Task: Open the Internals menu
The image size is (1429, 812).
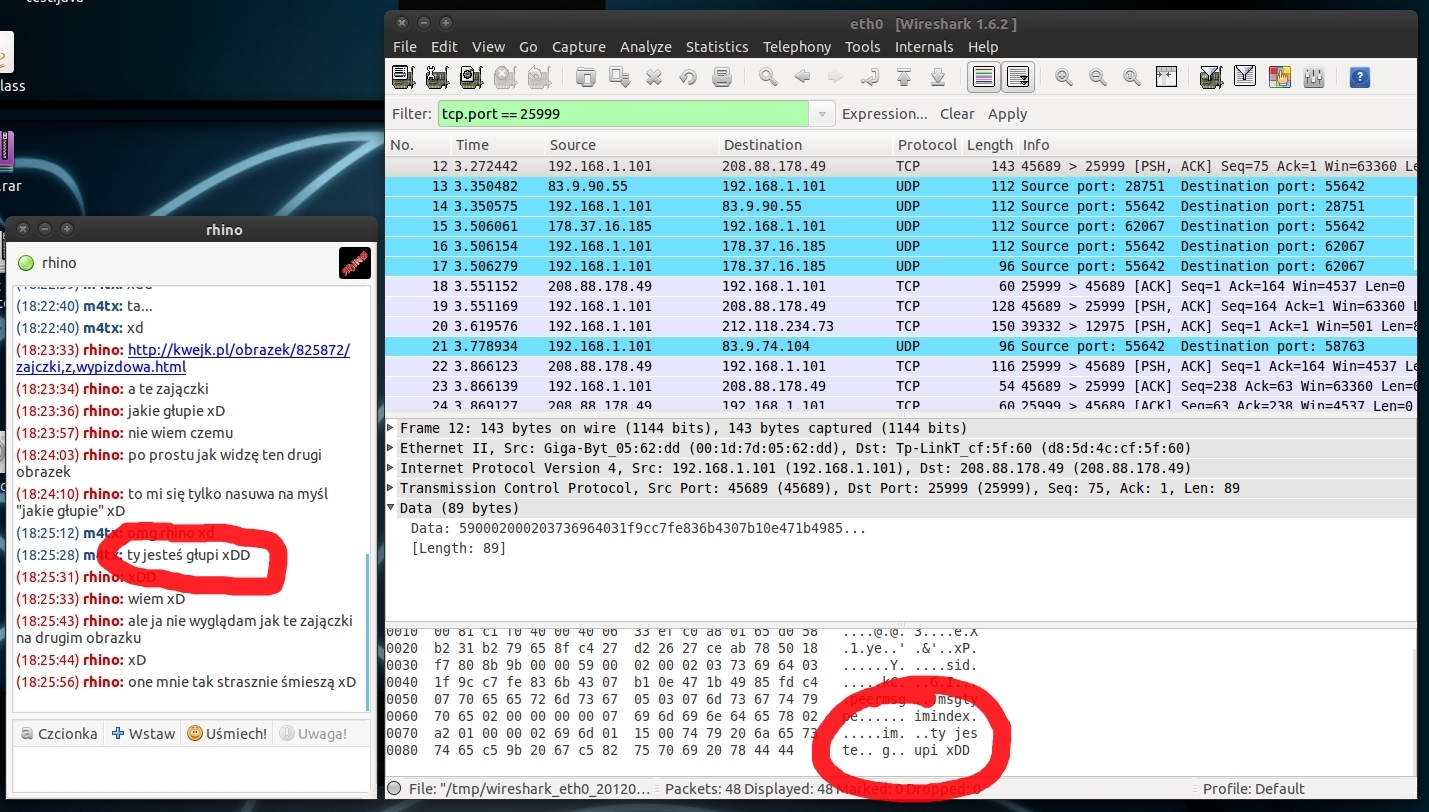Action: [924, 47]
